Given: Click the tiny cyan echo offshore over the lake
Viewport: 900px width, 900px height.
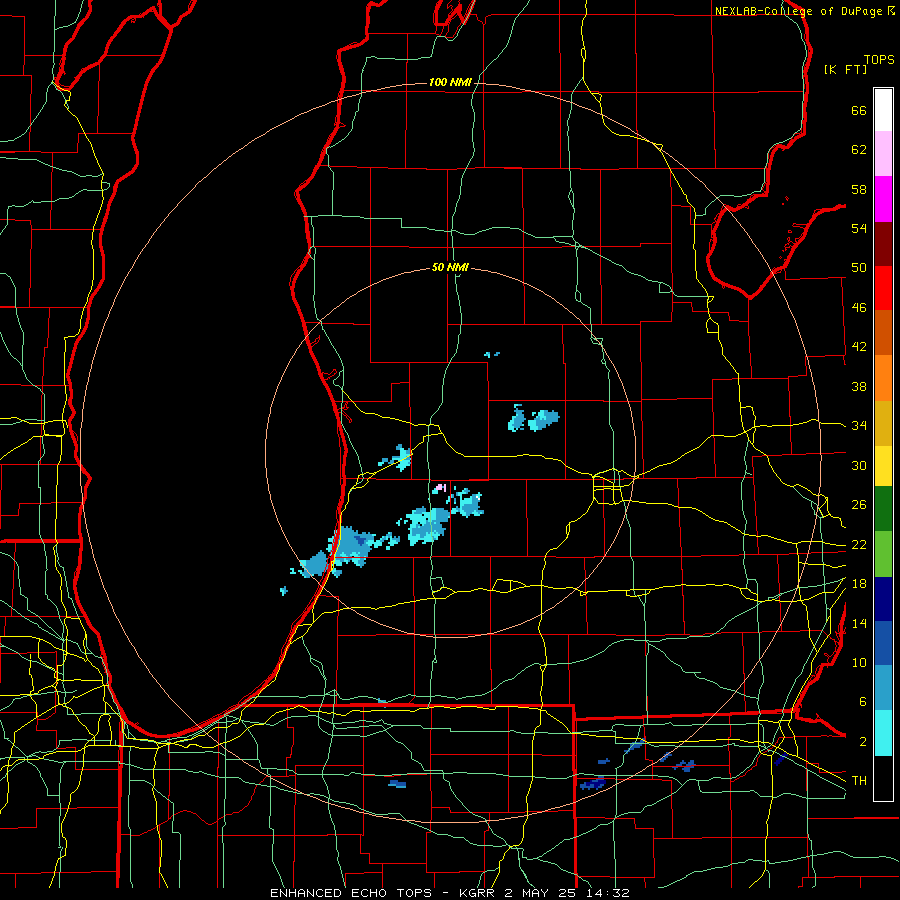Looking at the screenshot, I should point(284,591).
